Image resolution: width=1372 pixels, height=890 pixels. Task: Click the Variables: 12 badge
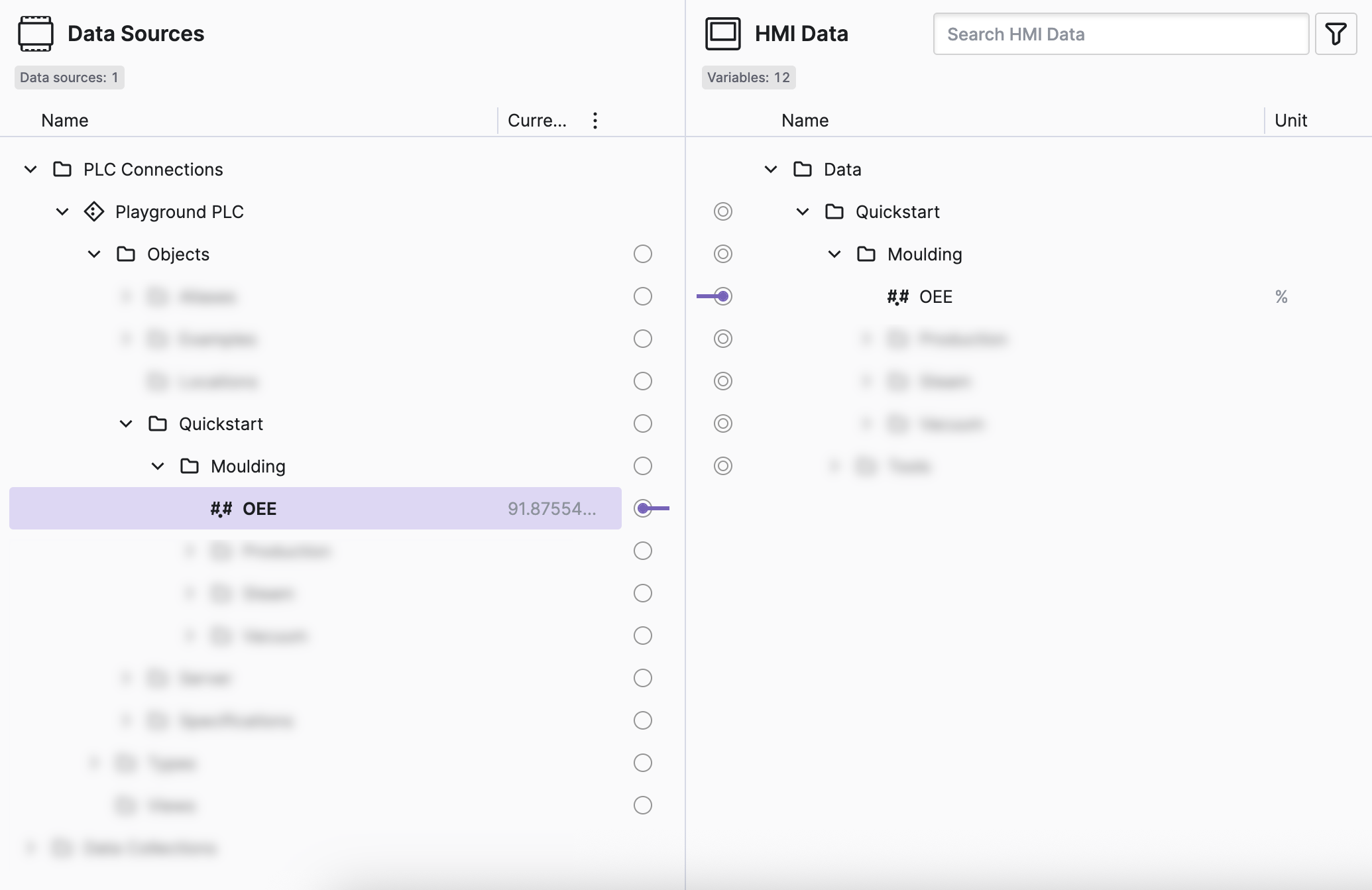tap(748, 78)
